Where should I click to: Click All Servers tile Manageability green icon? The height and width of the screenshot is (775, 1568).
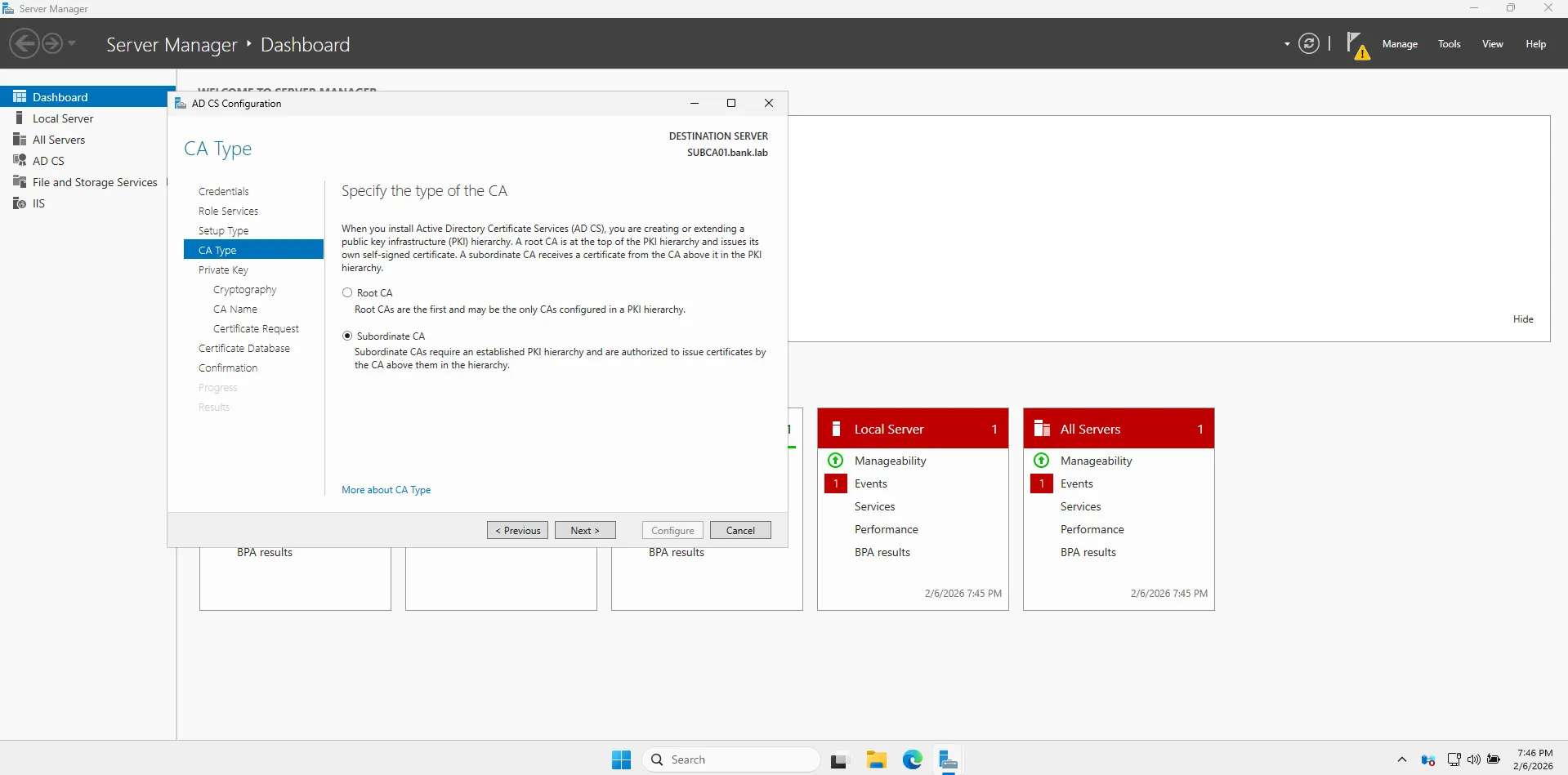(x=1041, y=461)
